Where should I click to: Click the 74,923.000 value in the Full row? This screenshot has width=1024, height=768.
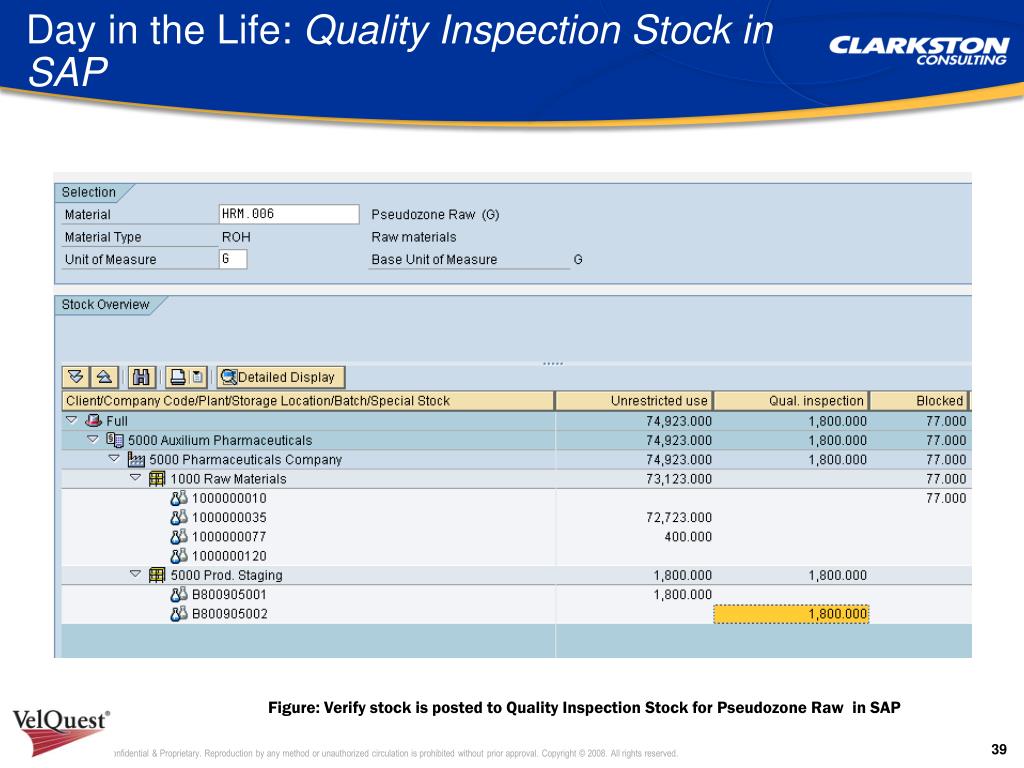(x=679, y=421)
